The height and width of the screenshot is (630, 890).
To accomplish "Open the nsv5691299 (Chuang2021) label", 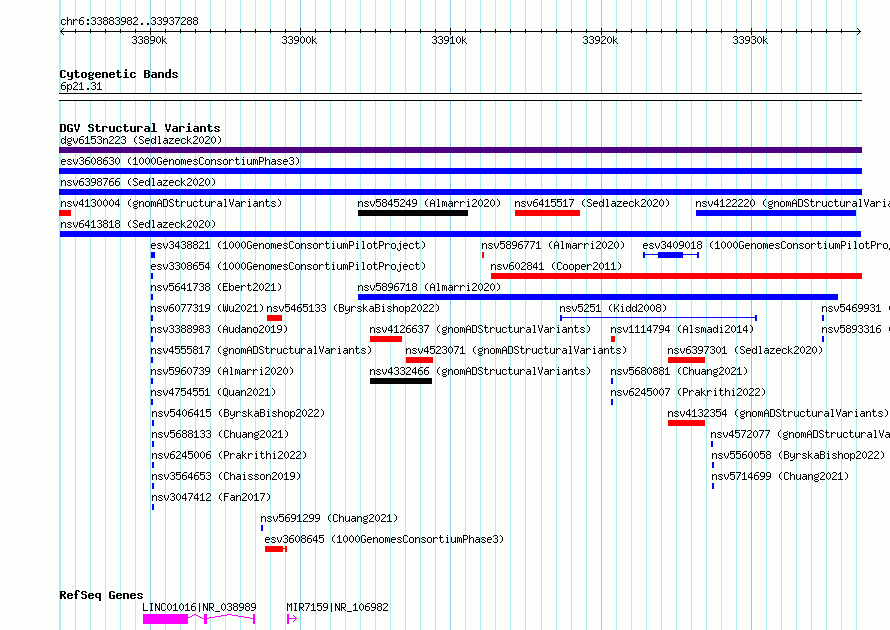I will (329, 518).
